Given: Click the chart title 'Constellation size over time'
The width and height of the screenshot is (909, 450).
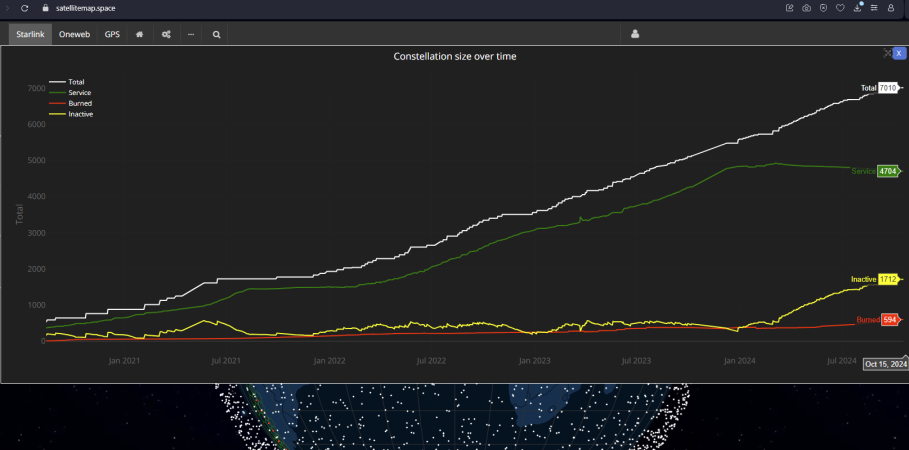Looking at the screenshot, I should [454, 56].
